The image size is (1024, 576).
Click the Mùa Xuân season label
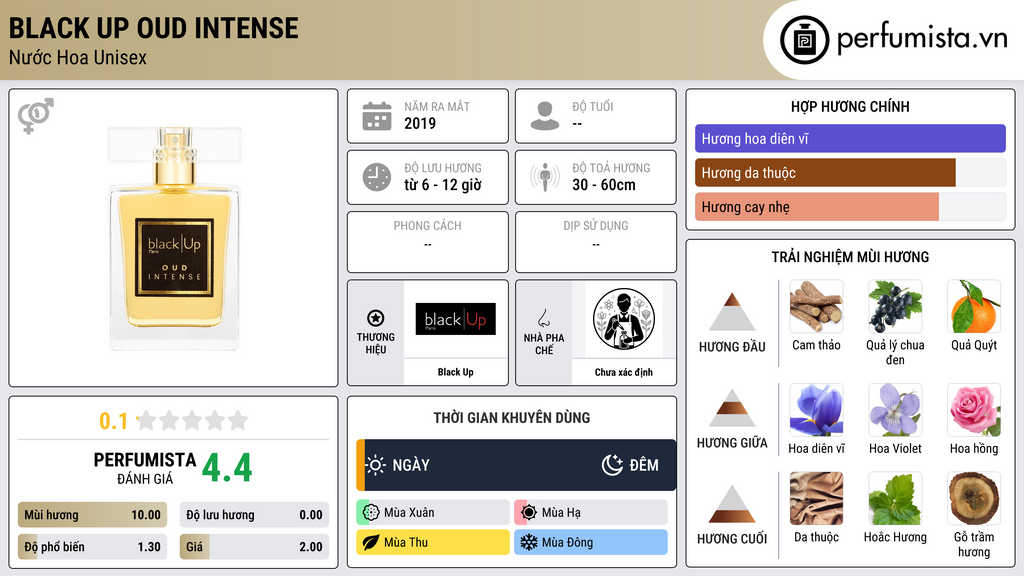[x=409, y=513]
